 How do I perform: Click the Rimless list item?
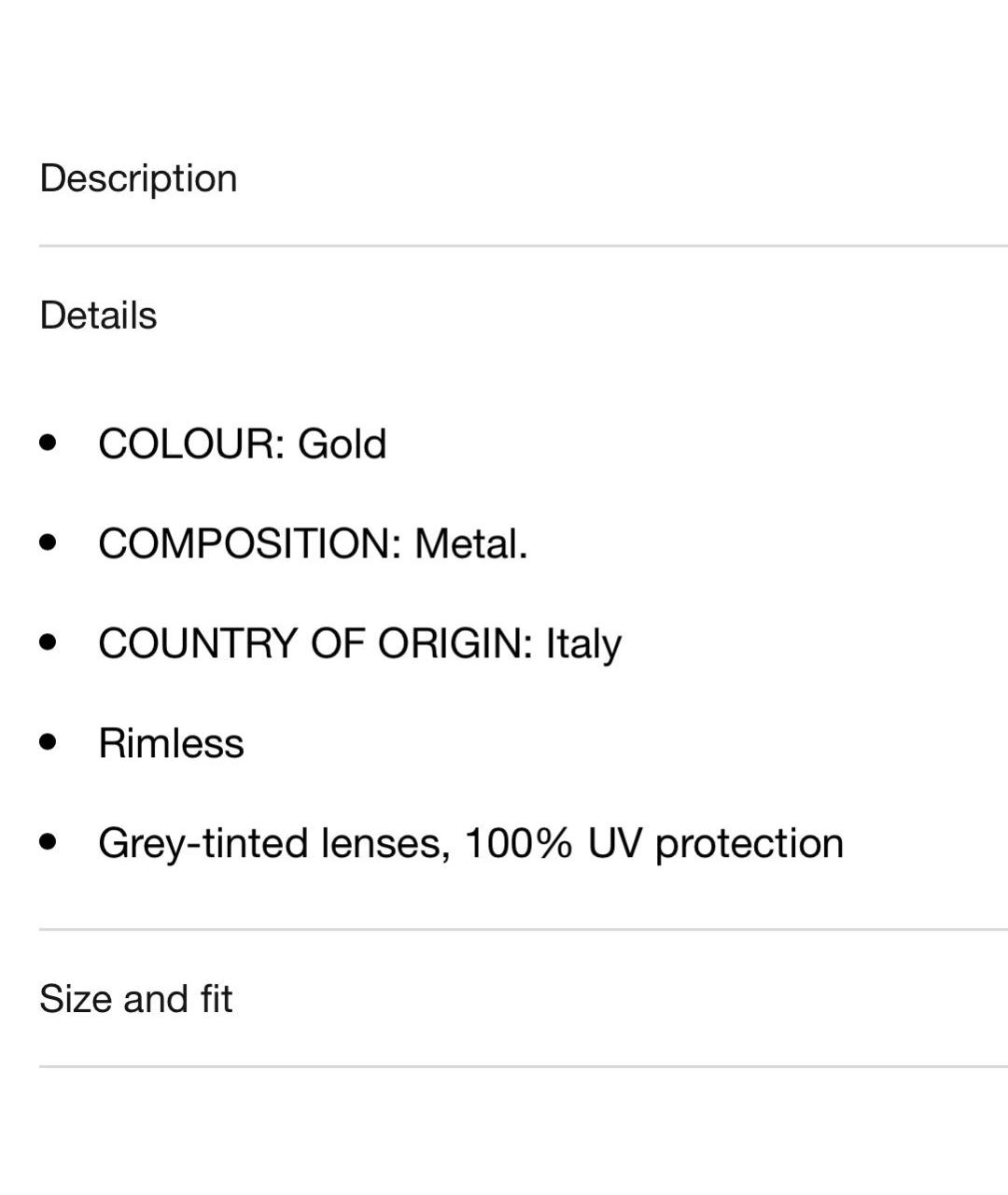(x=171, y=744)
